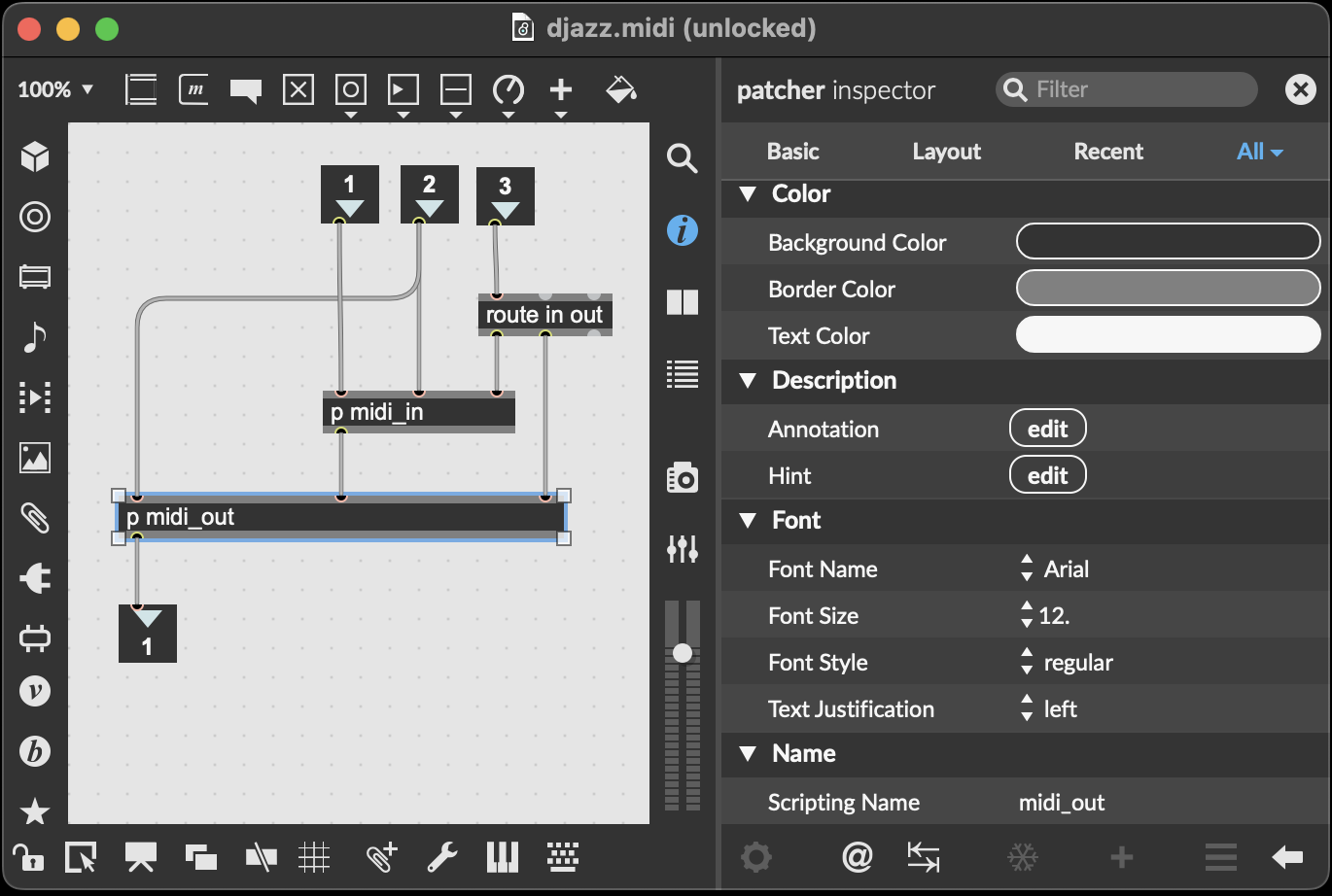This screenshot has width=1332, height=896.
Task: Click the search magnifier sidebar icon
Action: click(683, 157)
